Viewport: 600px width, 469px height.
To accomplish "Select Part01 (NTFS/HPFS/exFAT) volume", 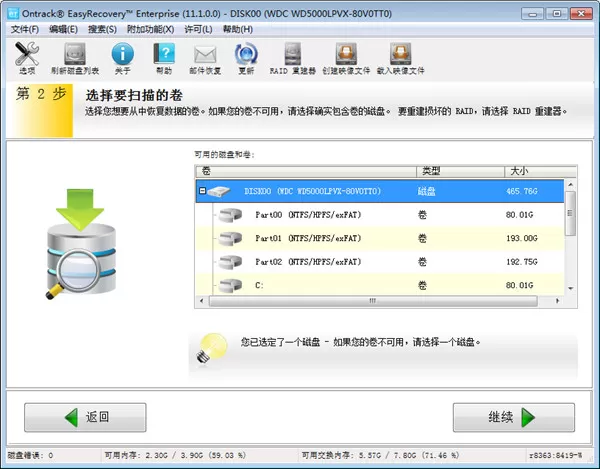I will 380,239.
